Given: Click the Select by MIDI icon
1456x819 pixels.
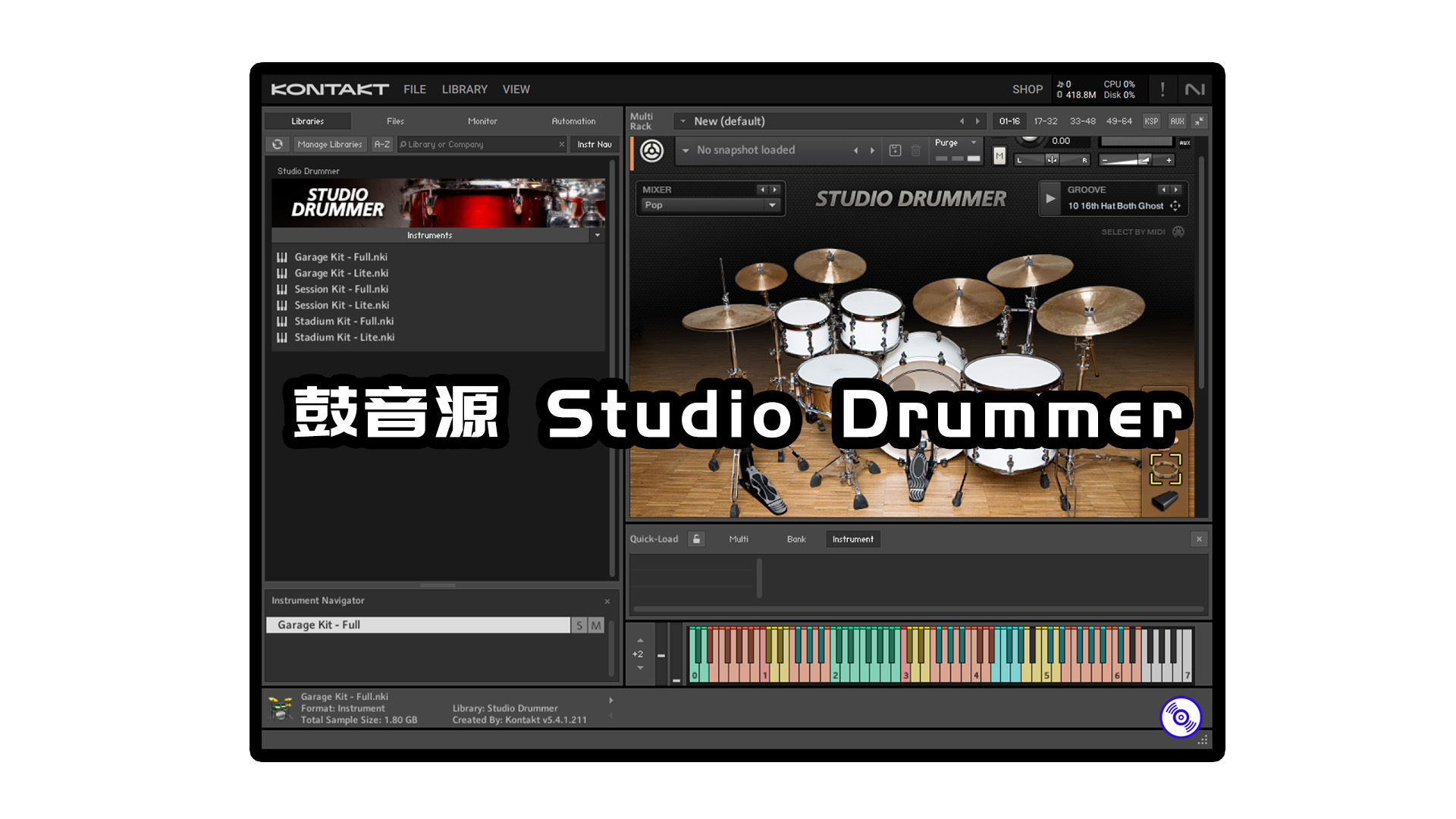Looking at the screenshot, I should click(x=1178, y=232).
